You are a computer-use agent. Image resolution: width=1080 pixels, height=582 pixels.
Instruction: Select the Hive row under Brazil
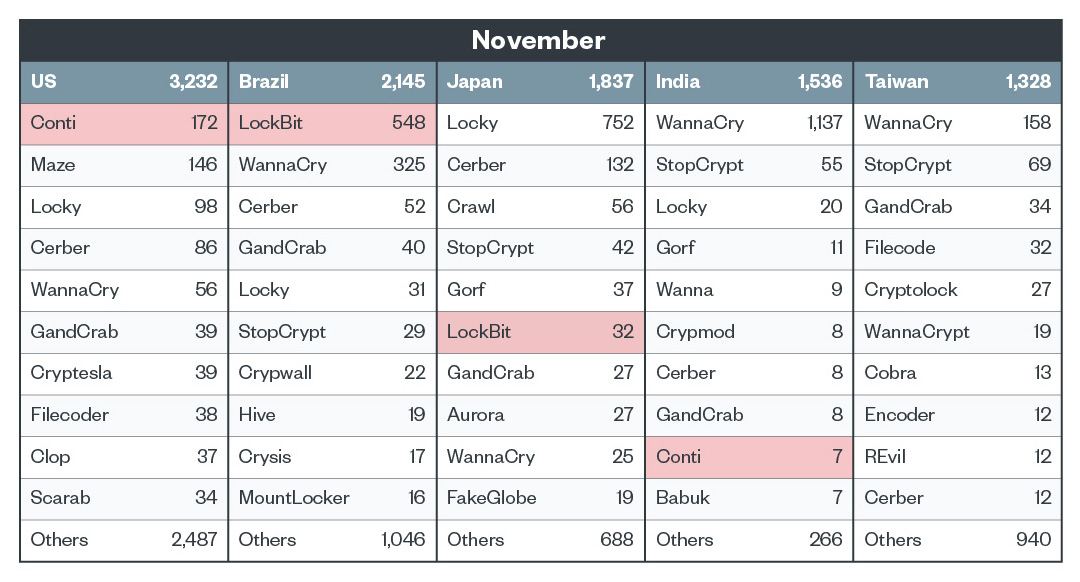(257, 415)
